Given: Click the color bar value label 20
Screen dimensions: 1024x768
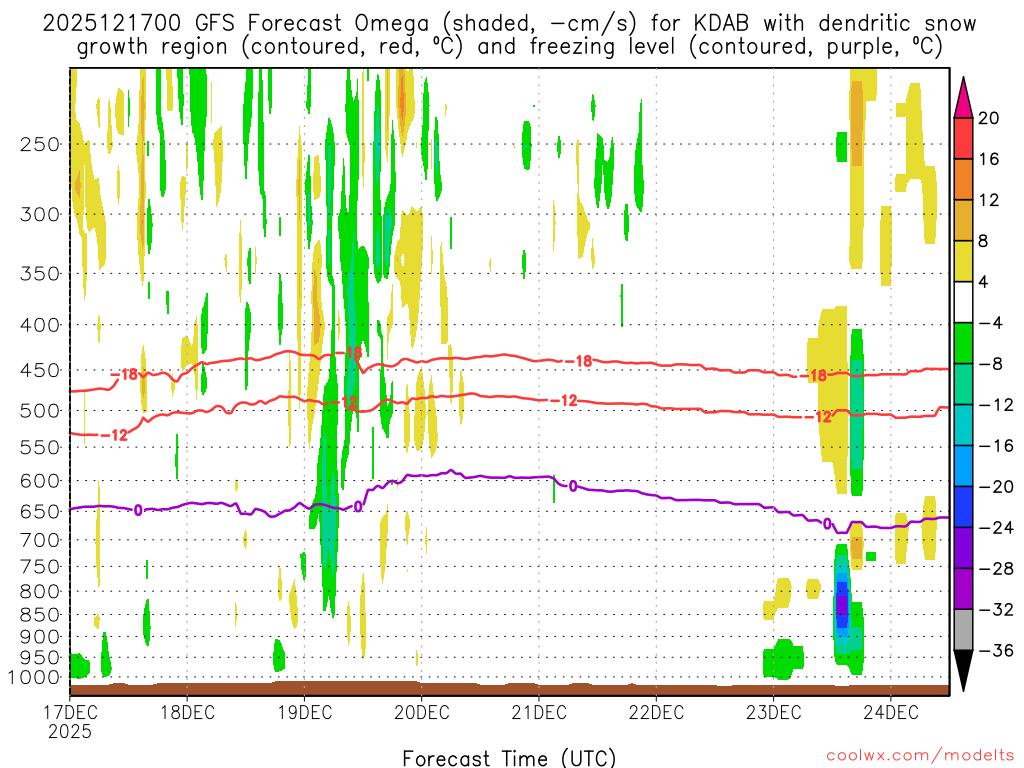Looking at the screenshot, I should coord(988,118).
